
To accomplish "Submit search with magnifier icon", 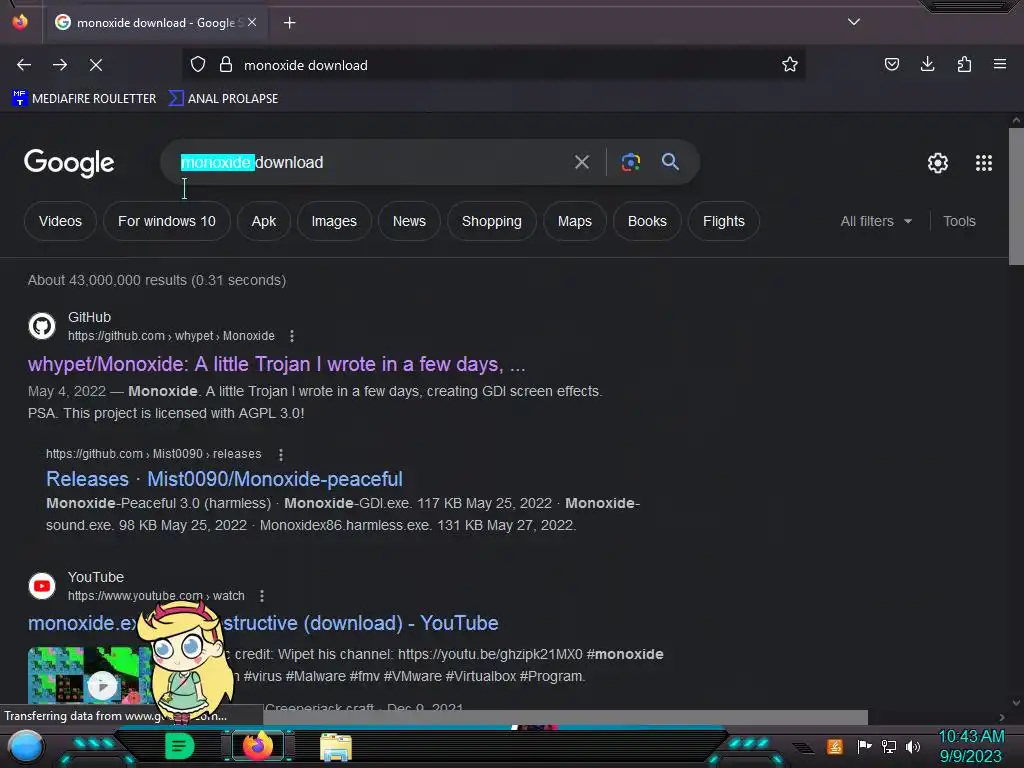I will click(x=670, y=162).
